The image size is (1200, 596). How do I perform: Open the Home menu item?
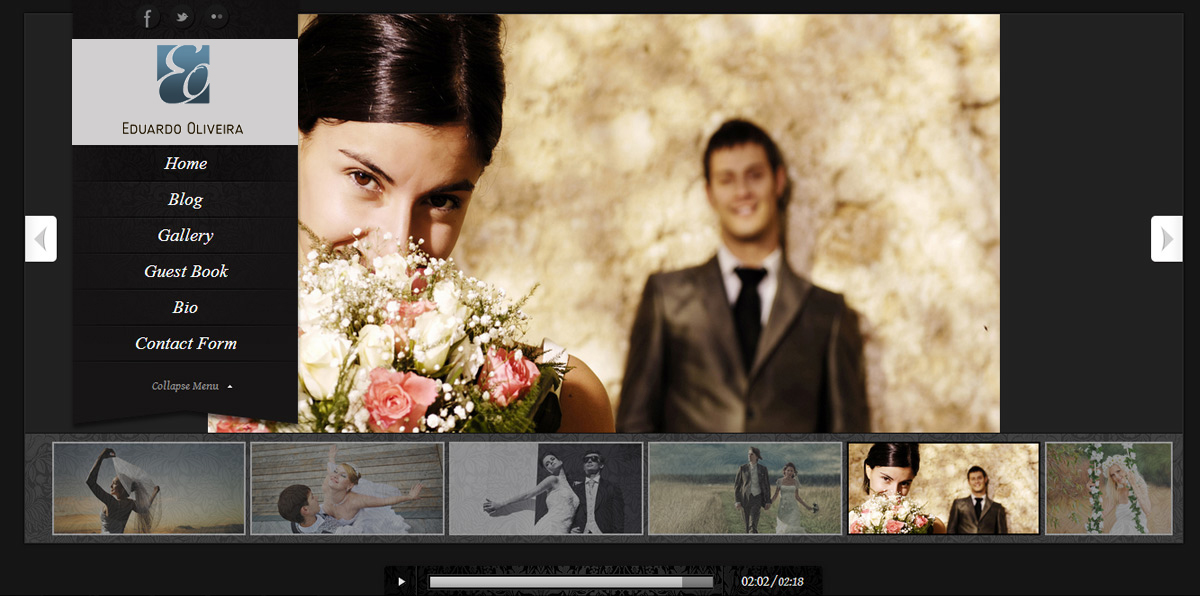pos(185,163)
